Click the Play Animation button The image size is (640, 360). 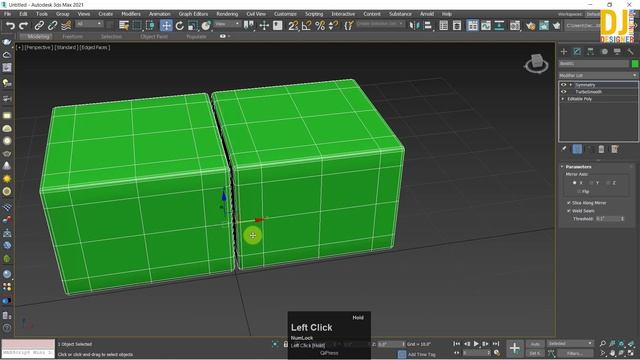click(x=476, y=344)
